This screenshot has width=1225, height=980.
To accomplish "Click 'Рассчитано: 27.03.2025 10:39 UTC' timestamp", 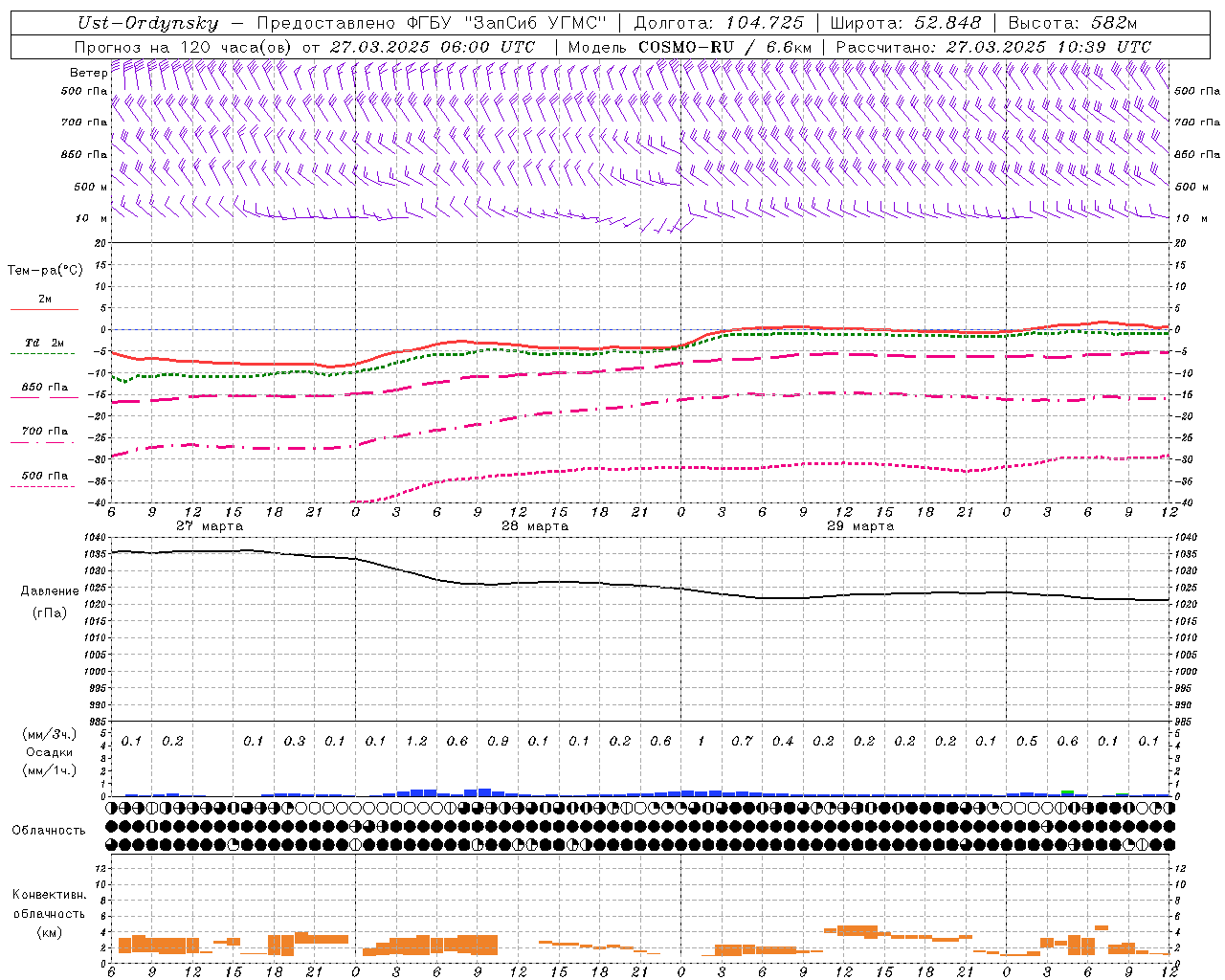I will coord(993,47).
